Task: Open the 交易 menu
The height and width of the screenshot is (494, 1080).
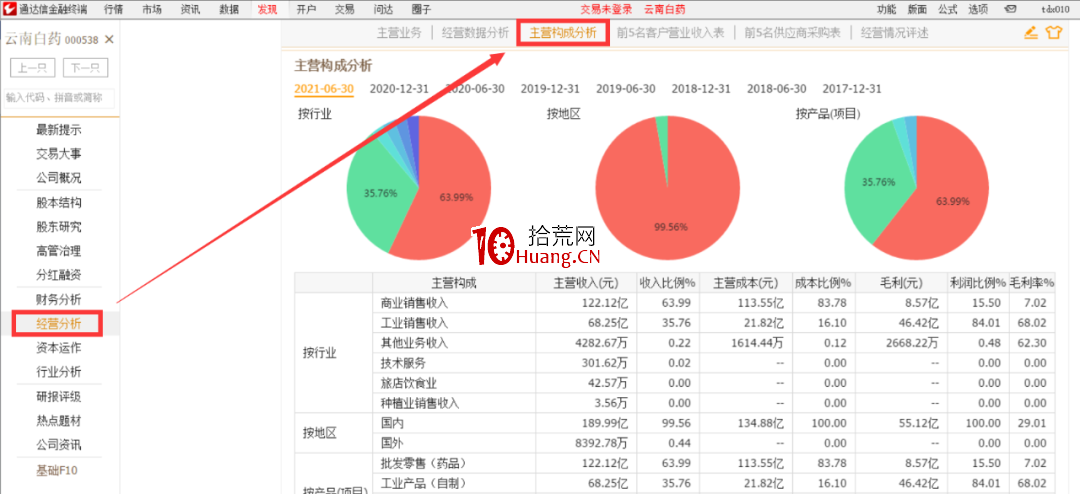Action: pyautogui.click(x=344, y=9)
